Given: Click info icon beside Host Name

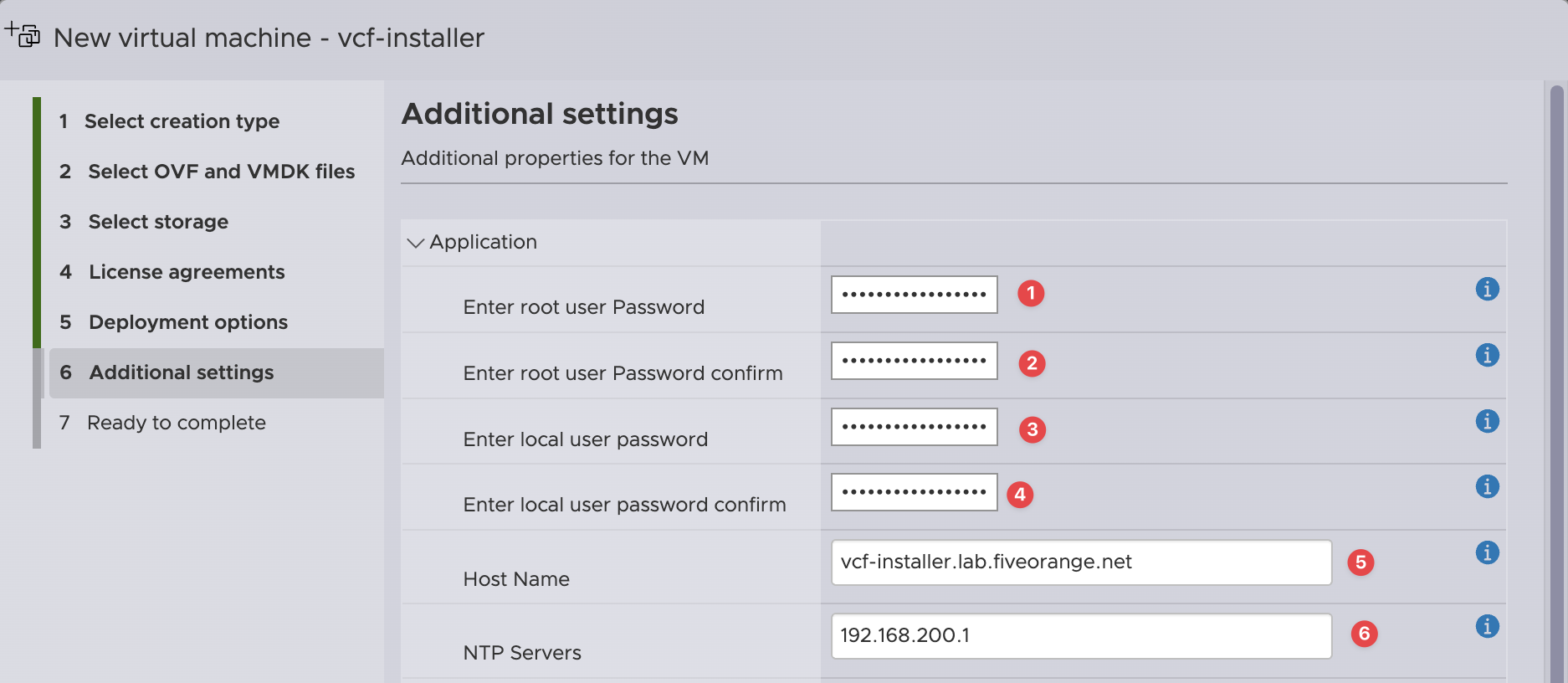Looking at the screenshot, I should click(x=1487, y=552).
